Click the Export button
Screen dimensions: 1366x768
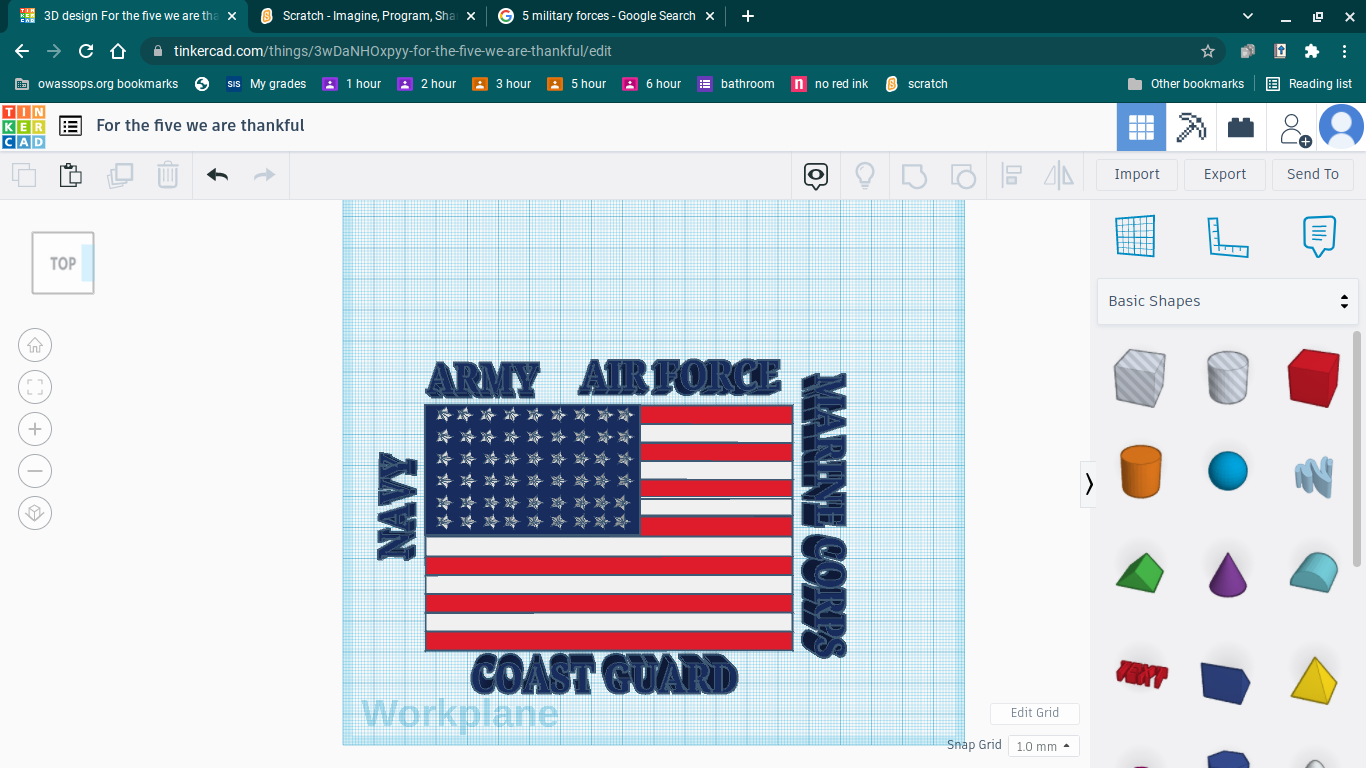[1225, 174]
